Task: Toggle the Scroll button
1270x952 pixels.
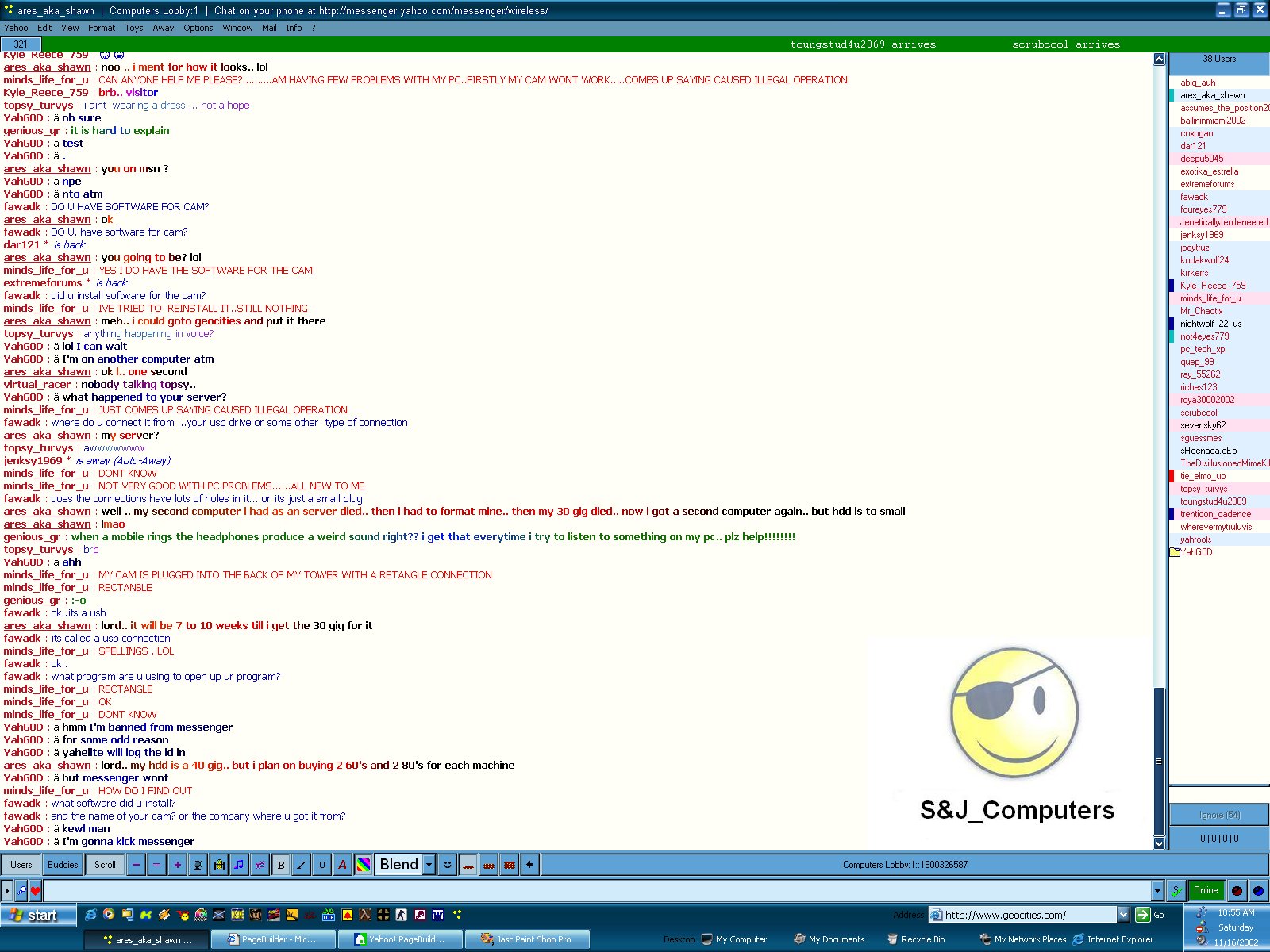Action: [x=105, y=865]
